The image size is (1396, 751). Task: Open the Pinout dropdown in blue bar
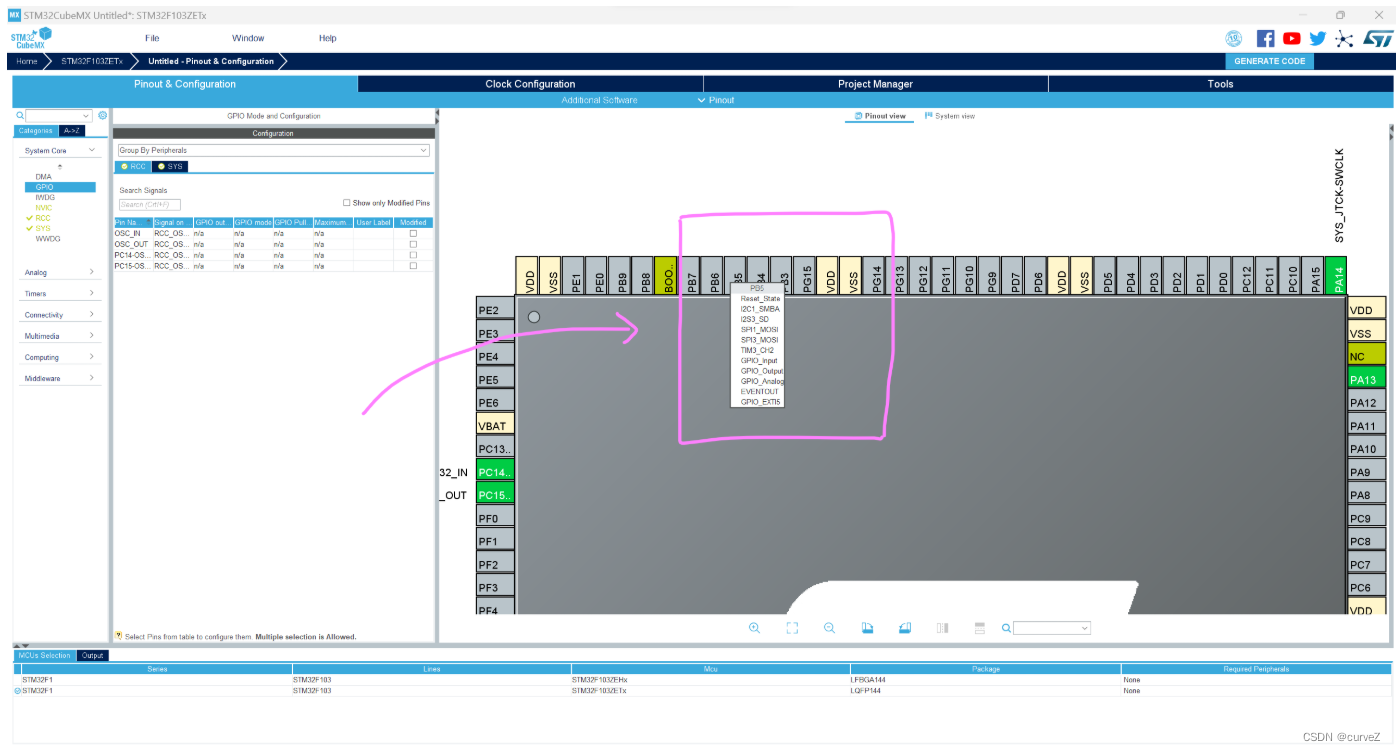tap(716, 100)
